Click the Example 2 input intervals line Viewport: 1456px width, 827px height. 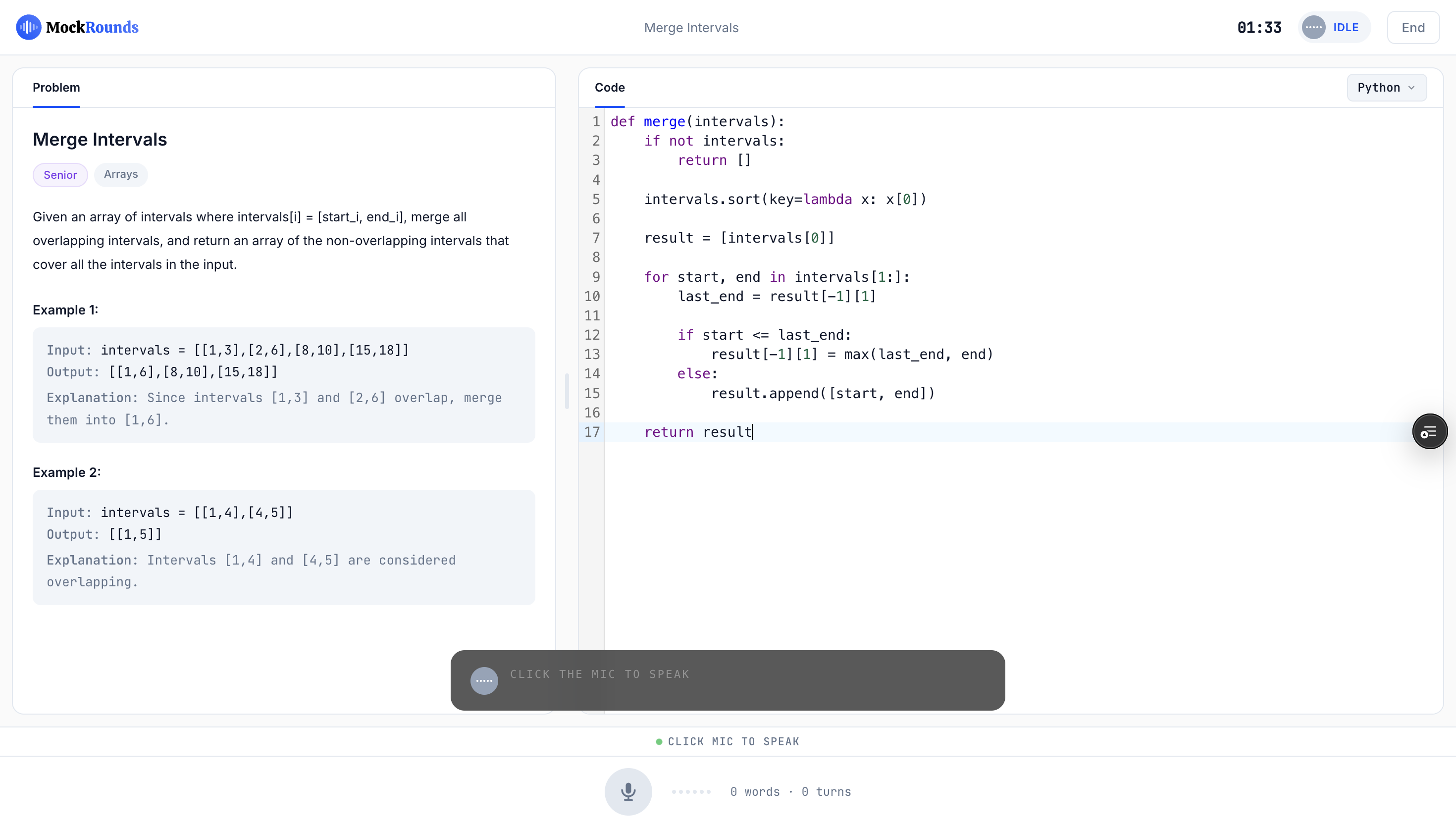[x=170, y=513]
